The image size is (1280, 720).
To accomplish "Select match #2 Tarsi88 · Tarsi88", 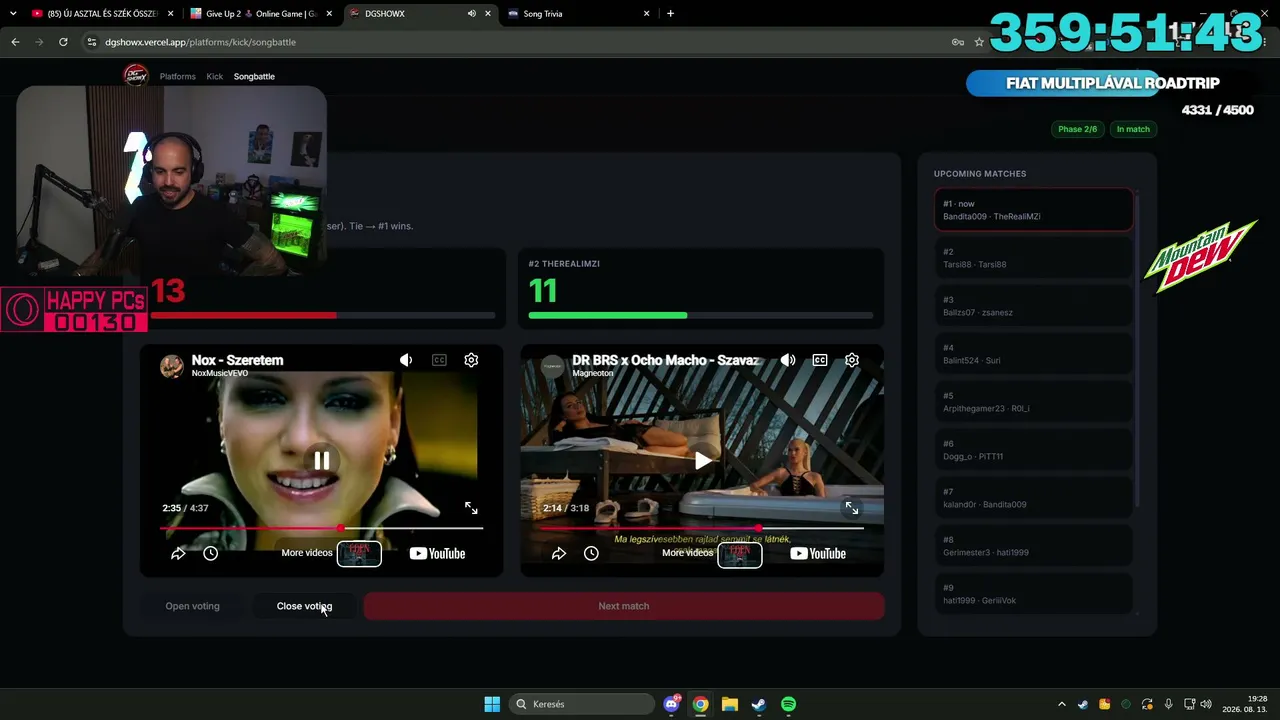I will click(x=1034, y=258).
